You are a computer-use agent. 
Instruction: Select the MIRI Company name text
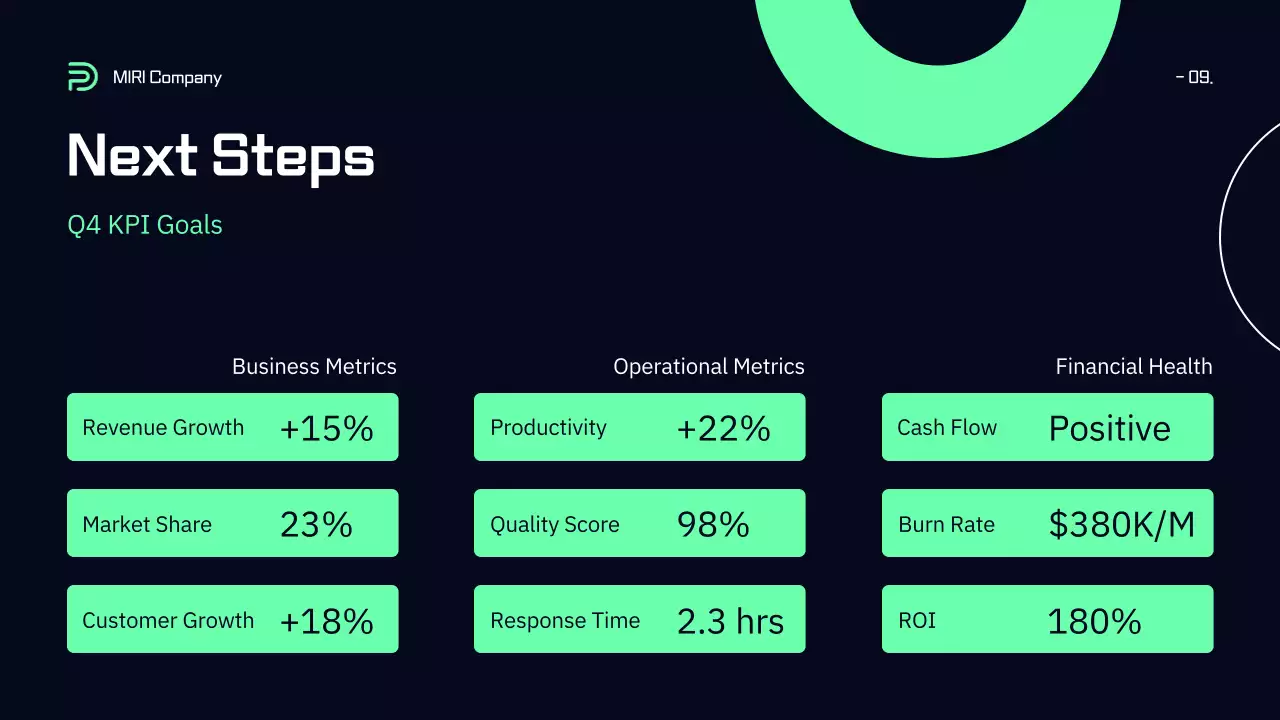tap(167, 78)
